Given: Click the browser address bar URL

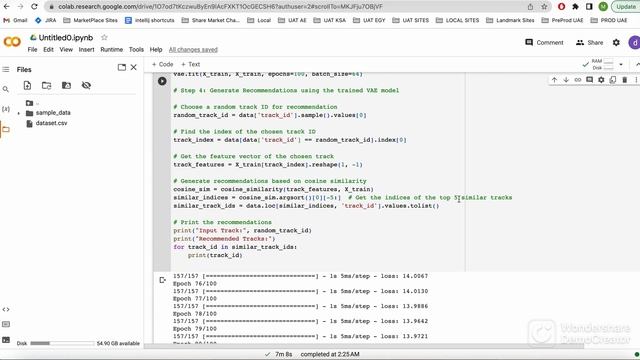Looking at the screenshot, I should coord(220,7).
